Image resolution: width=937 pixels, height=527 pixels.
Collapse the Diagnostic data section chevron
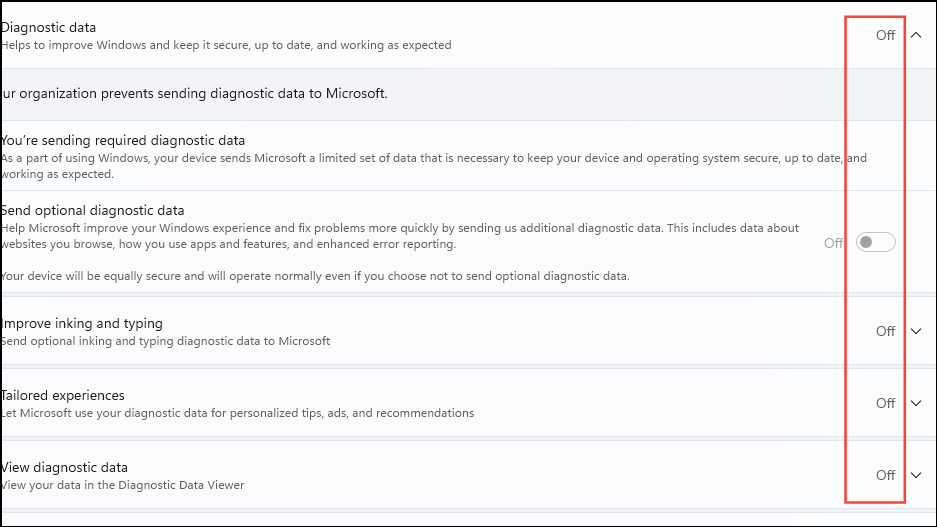click(917, 35)
